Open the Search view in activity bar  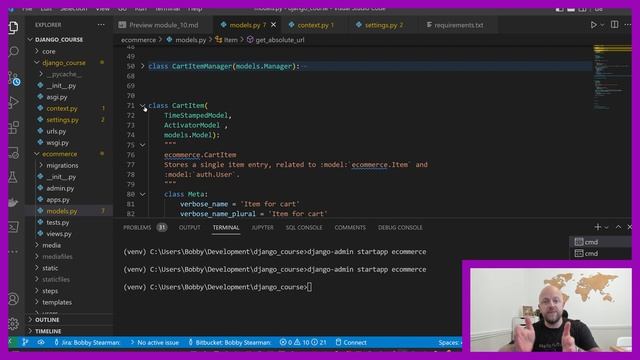[x=13, y=51]
